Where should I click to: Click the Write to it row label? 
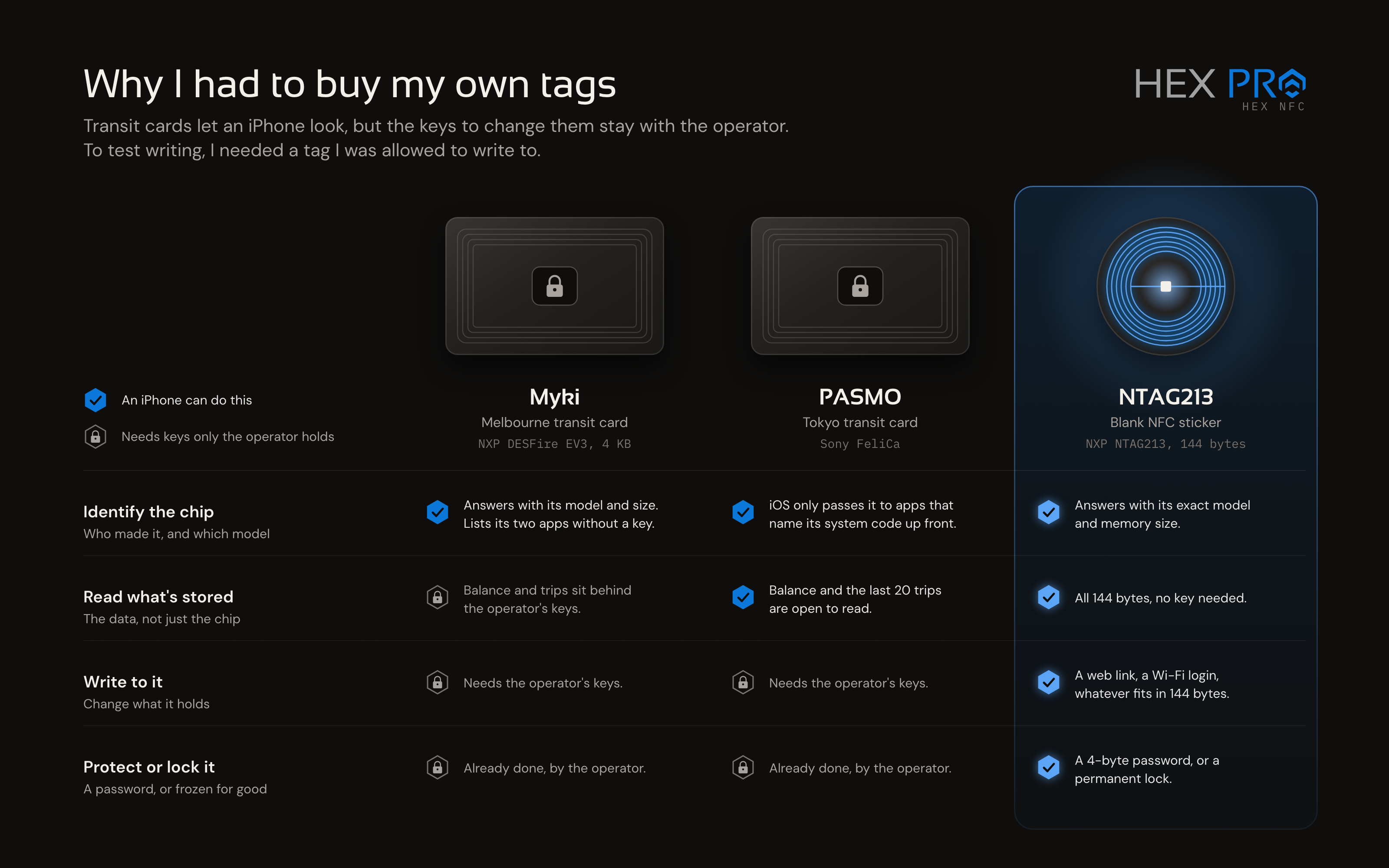click(123, 682)
